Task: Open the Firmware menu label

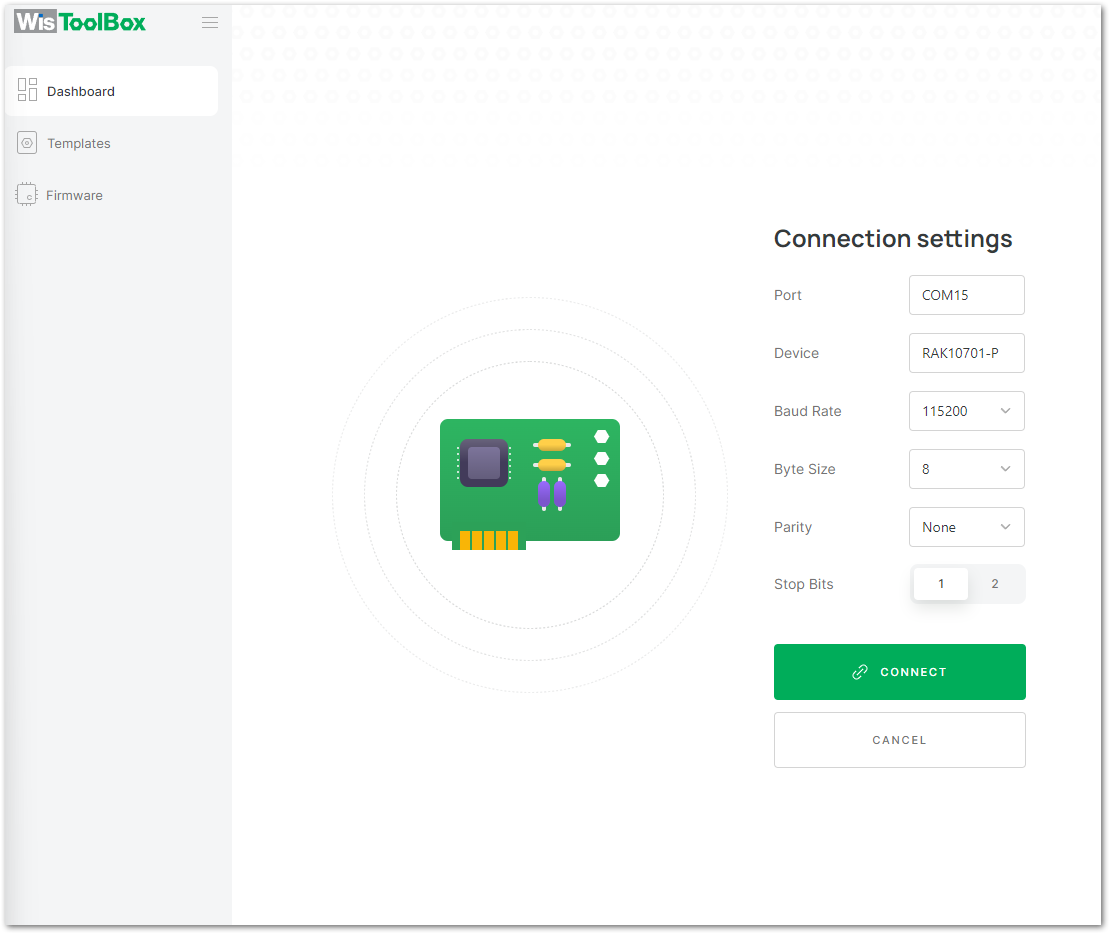Action: [74, 195]
